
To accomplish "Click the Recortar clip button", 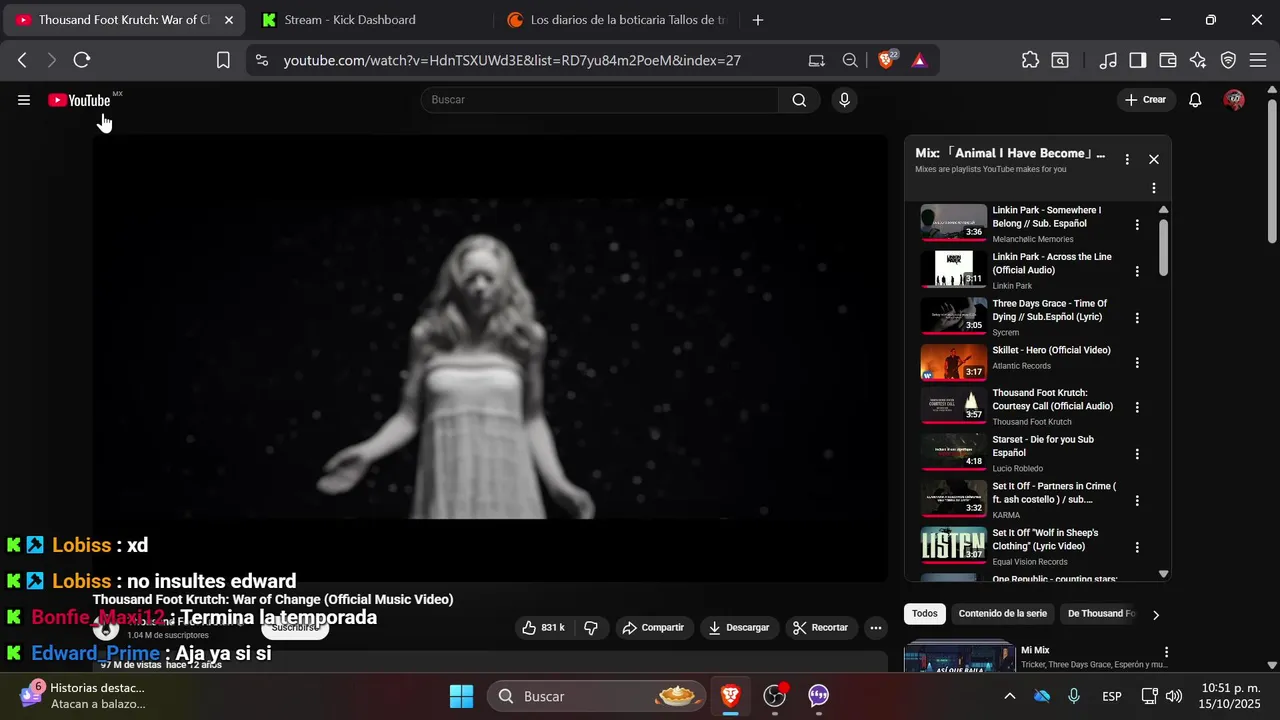I will (820, 628).
